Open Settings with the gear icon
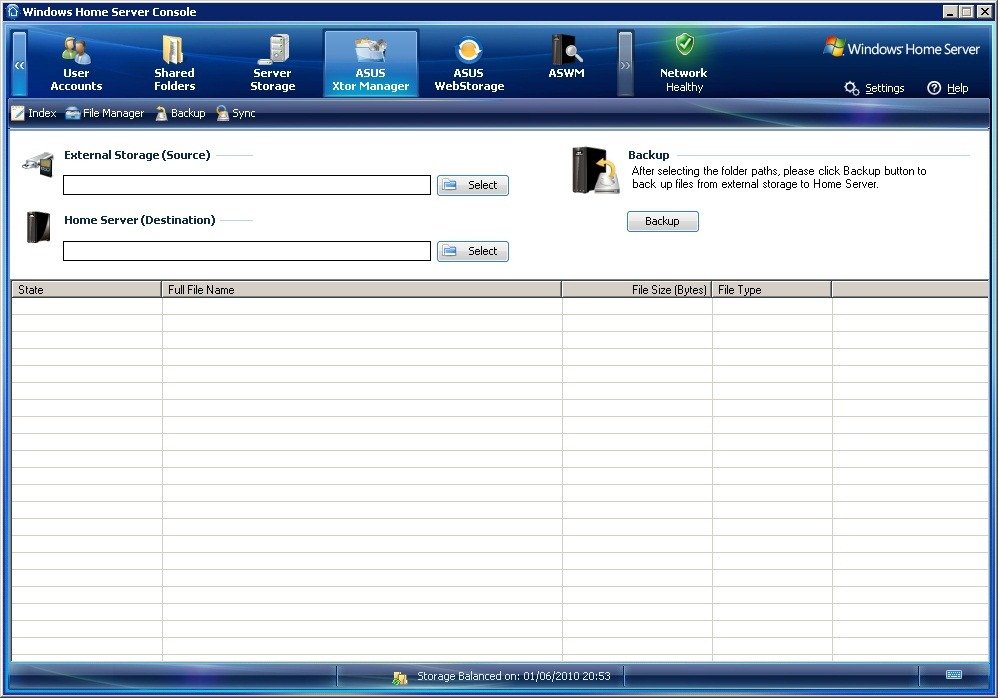Screen dimensions: 998x698 pos(874,88)
